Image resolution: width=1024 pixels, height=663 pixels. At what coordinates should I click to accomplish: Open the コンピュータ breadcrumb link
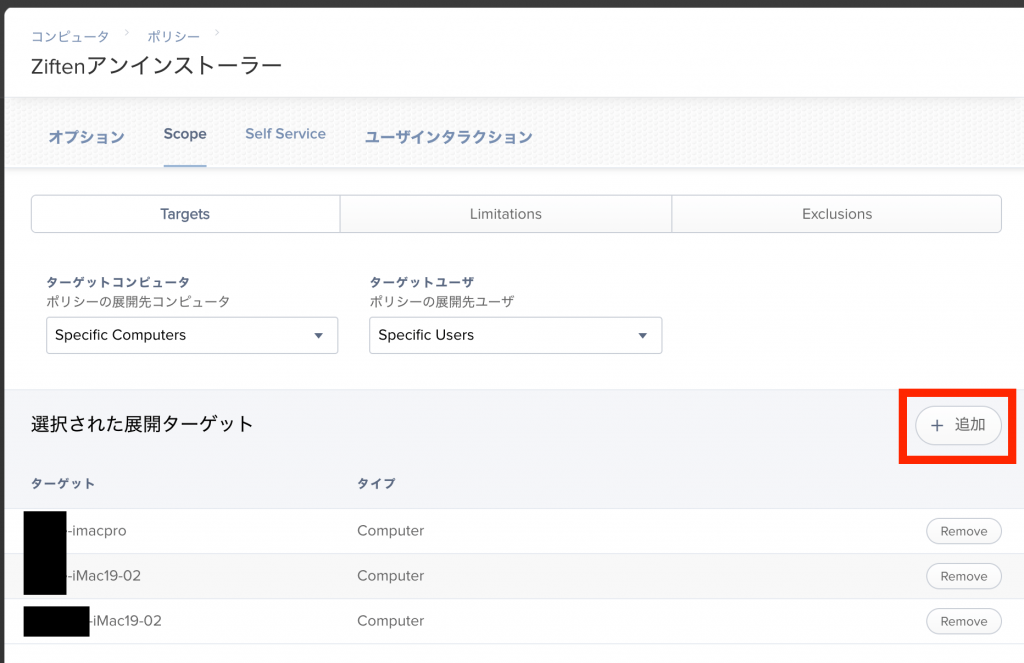(x=70, y=37)
